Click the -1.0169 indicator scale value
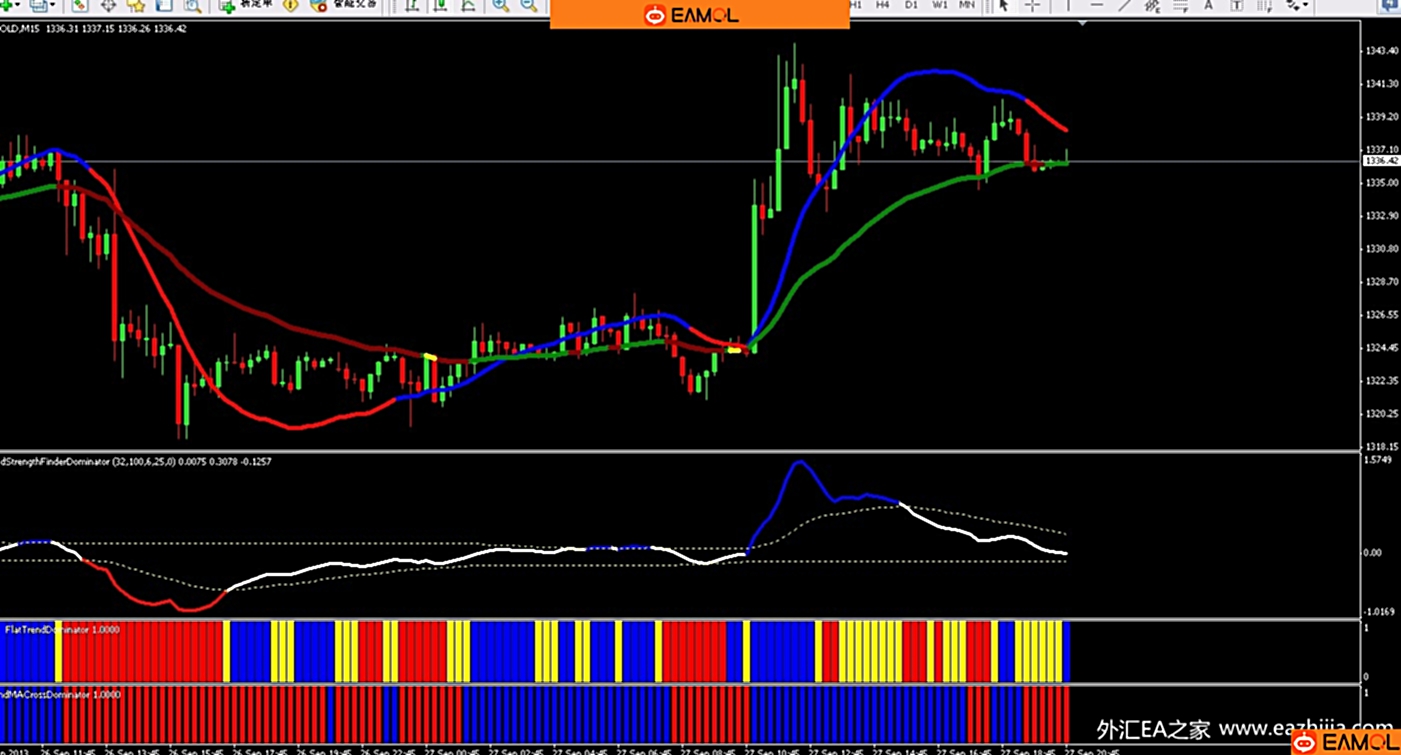The image size is (1401, 755). click(x=1378, y=612)
